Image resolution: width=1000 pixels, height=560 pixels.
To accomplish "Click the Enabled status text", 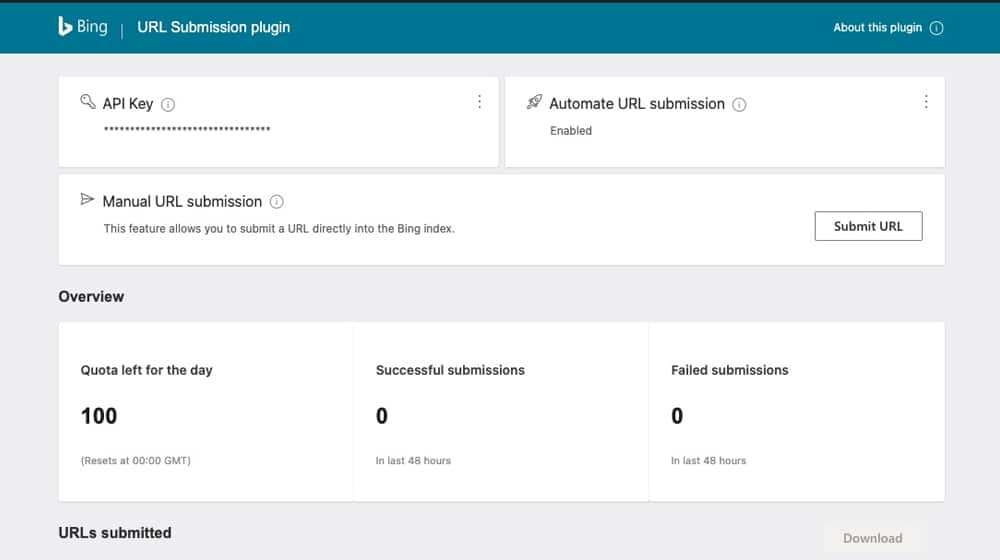I will tap(571, 131).
